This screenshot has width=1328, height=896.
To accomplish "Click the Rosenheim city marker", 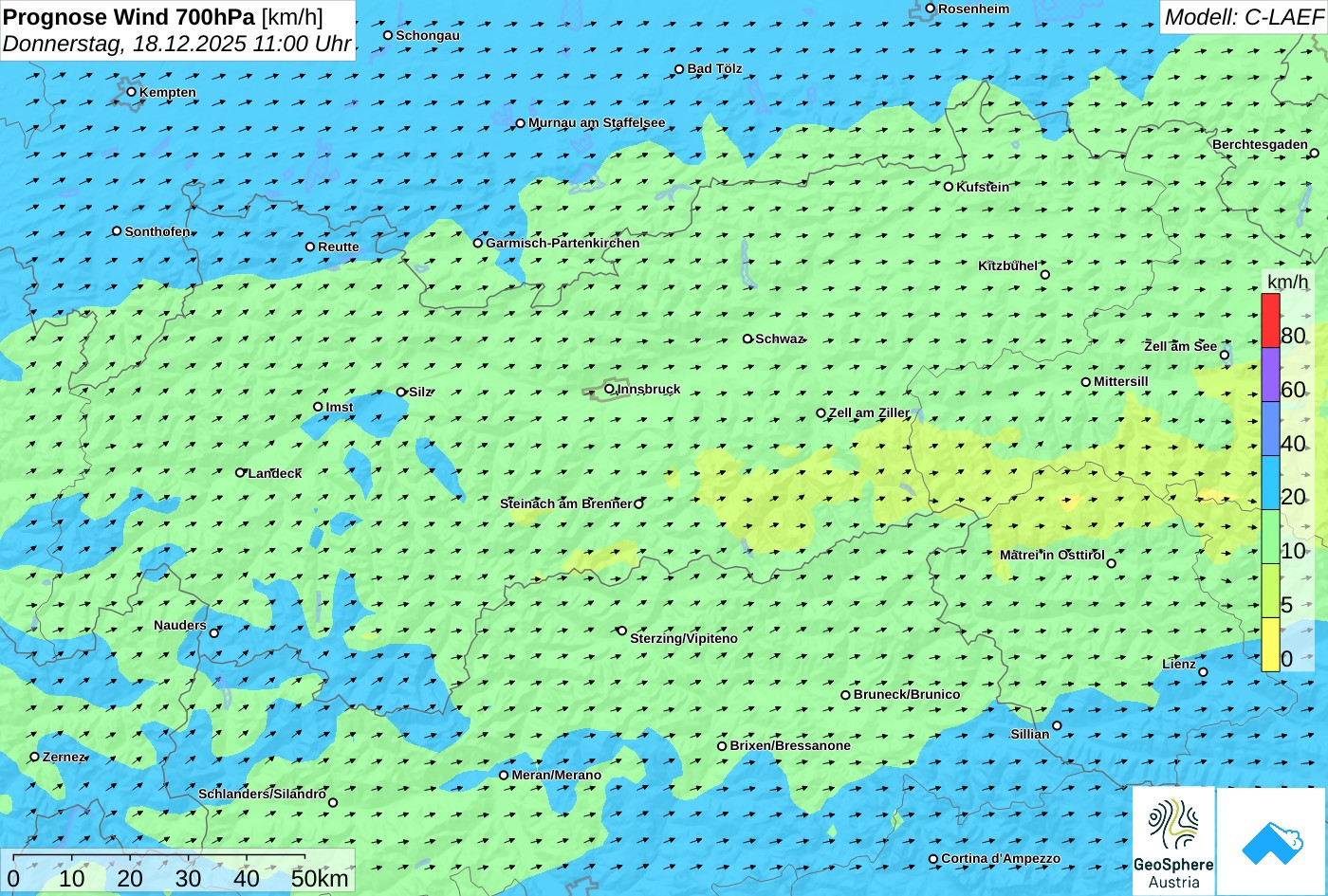I will (931, 9).
